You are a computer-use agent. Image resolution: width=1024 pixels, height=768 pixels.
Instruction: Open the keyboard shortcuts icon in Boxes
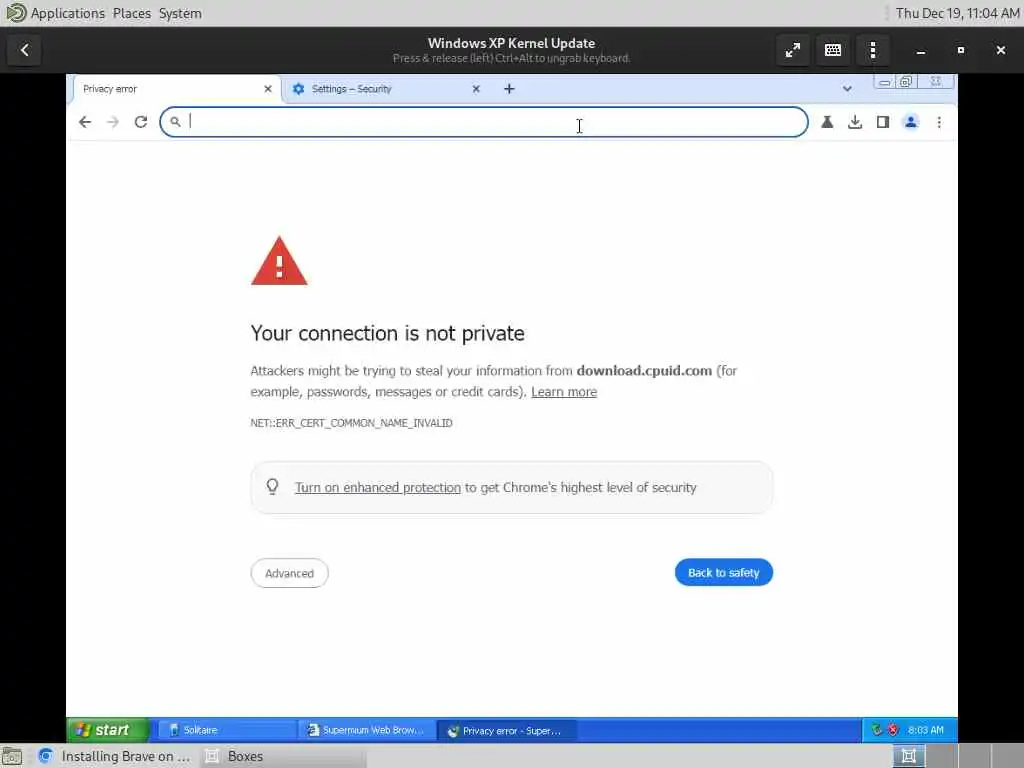833,50
